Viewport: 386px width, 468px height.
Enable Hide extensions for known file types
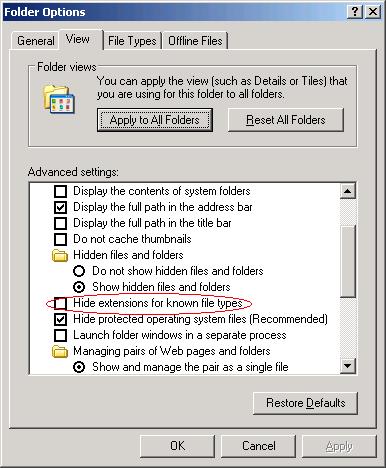tap(60, 303)
